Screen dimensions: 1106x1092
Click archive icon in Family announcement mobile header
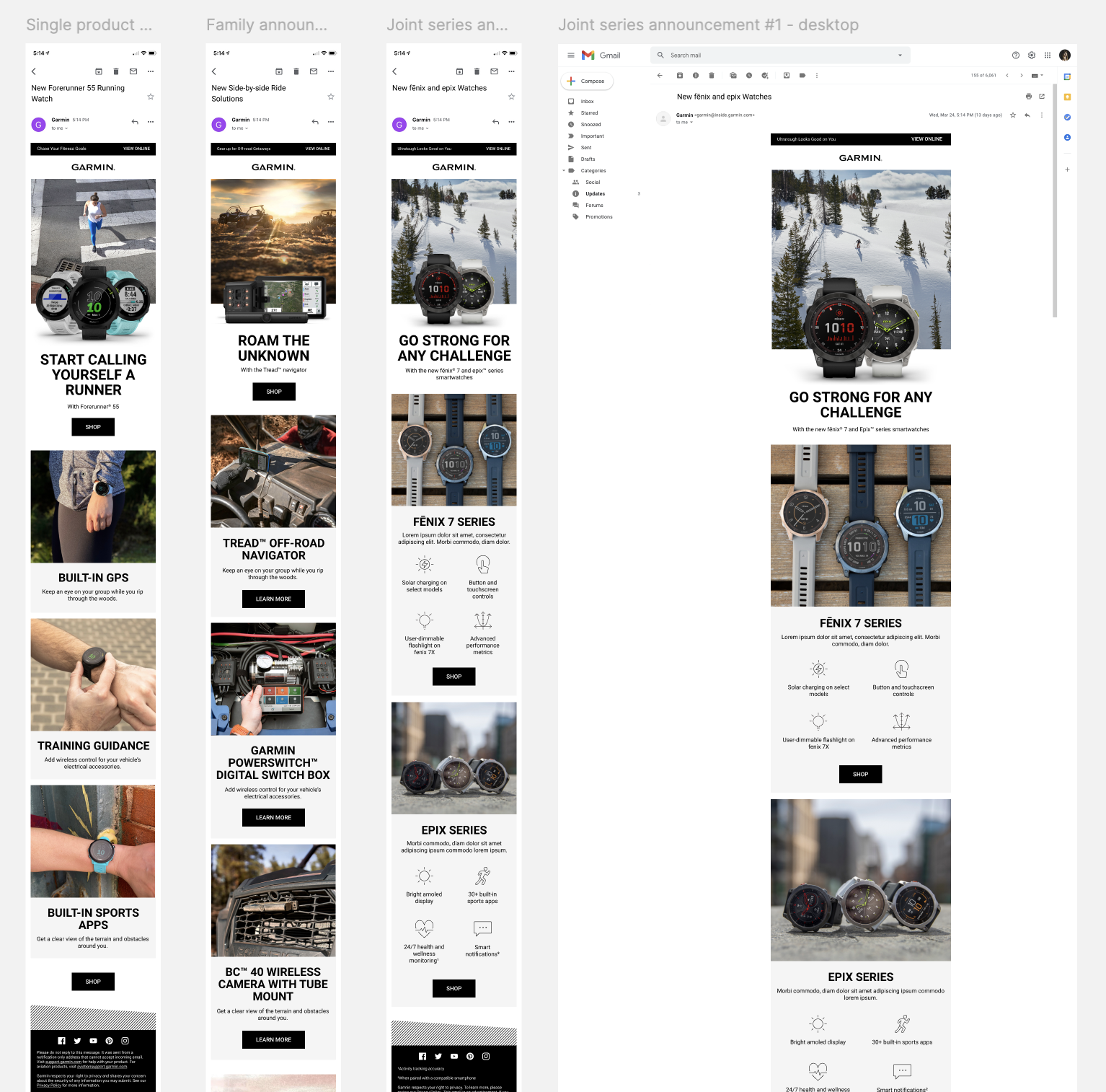click(x=279, y=71)
